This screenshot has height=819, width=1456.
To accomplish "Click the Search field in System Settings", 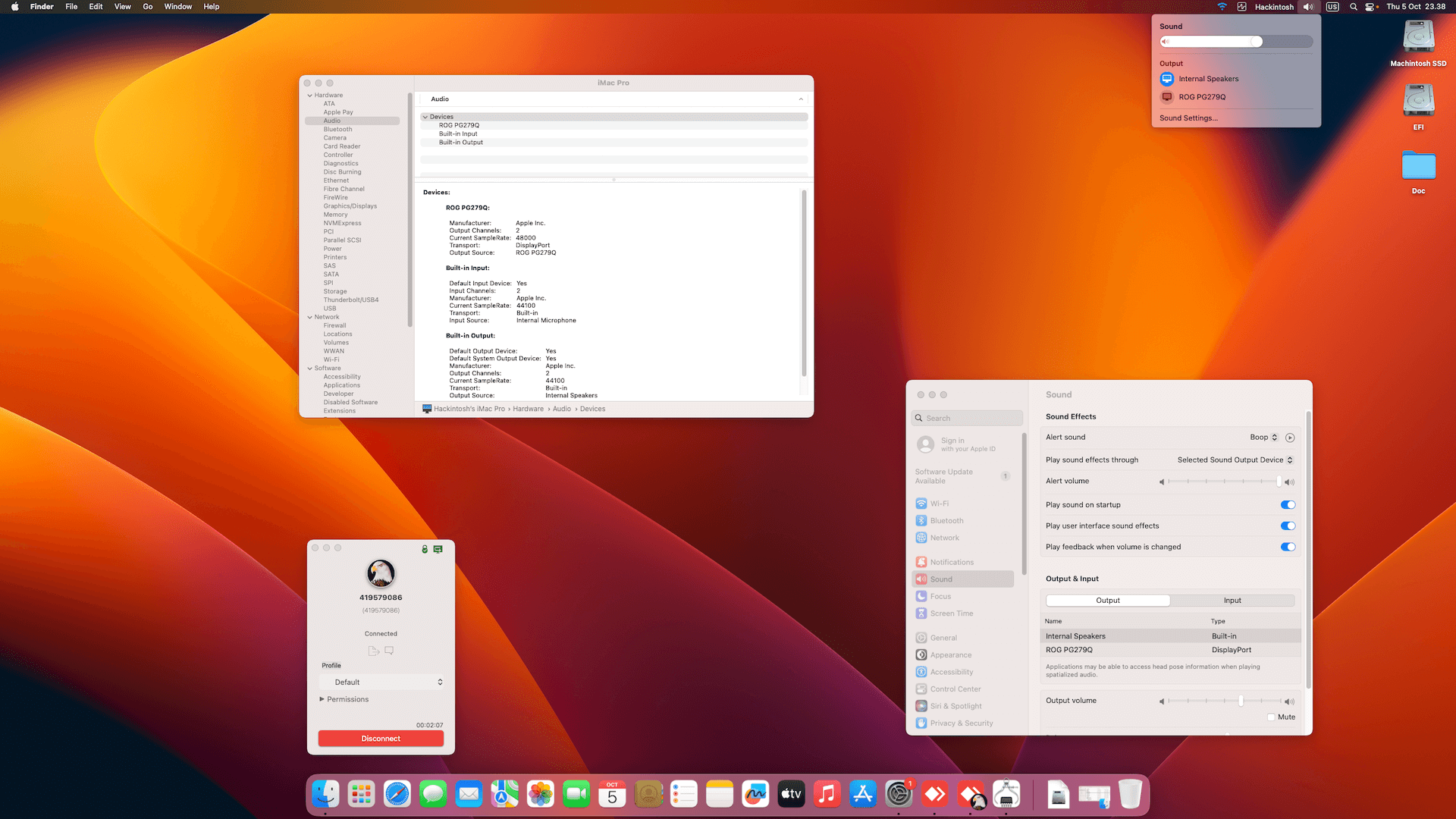I will tap(967, 419).
